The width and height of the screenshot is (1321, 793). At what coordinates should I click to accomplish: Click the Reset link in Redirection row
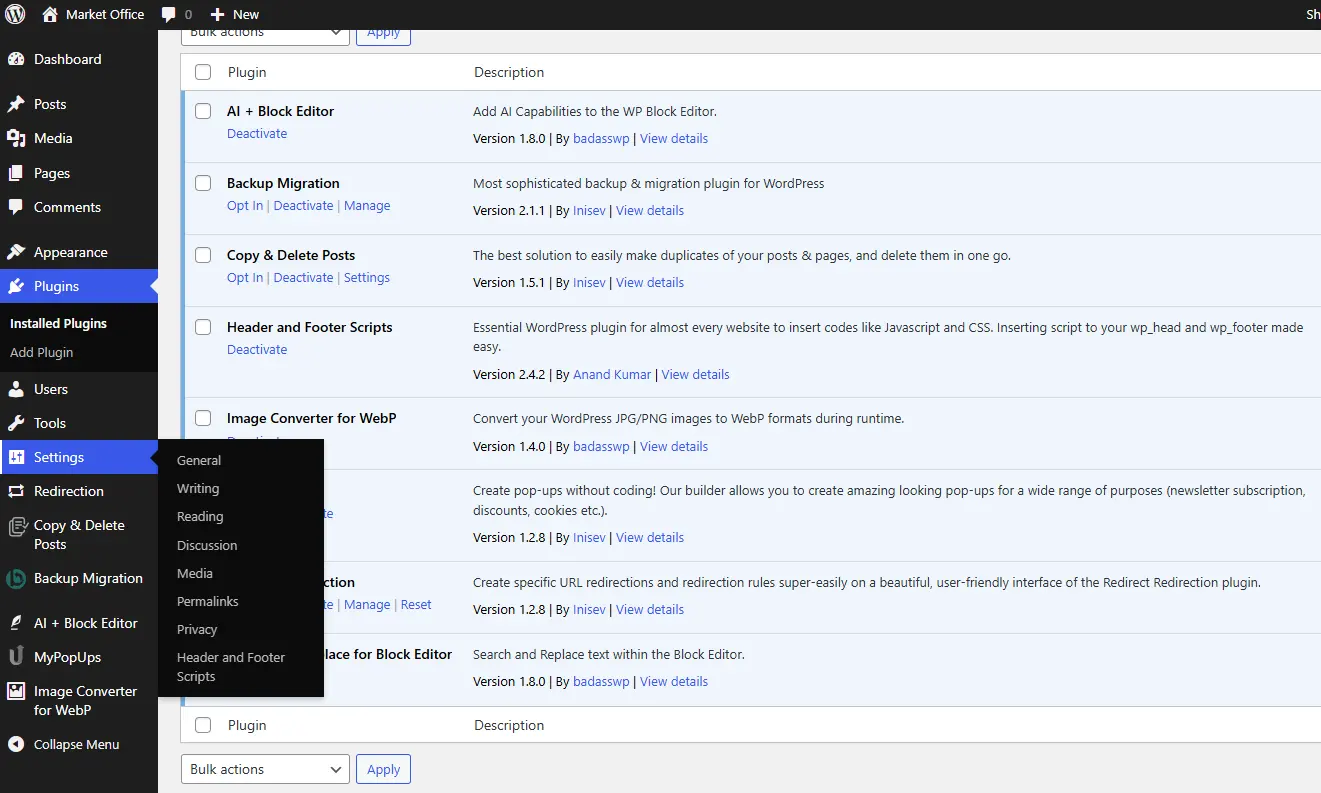point(416,604)
